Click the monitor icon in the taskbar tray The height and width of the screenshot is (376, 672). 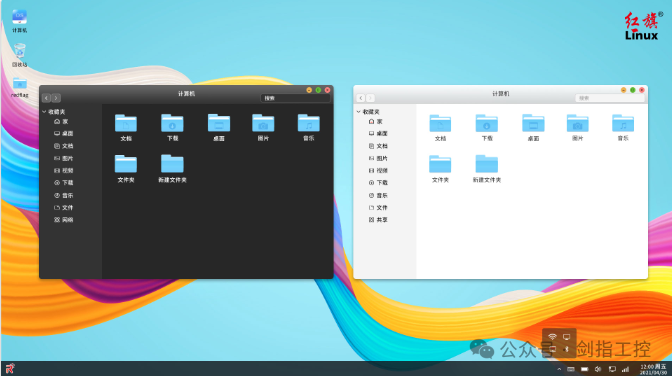click(612, 369)
